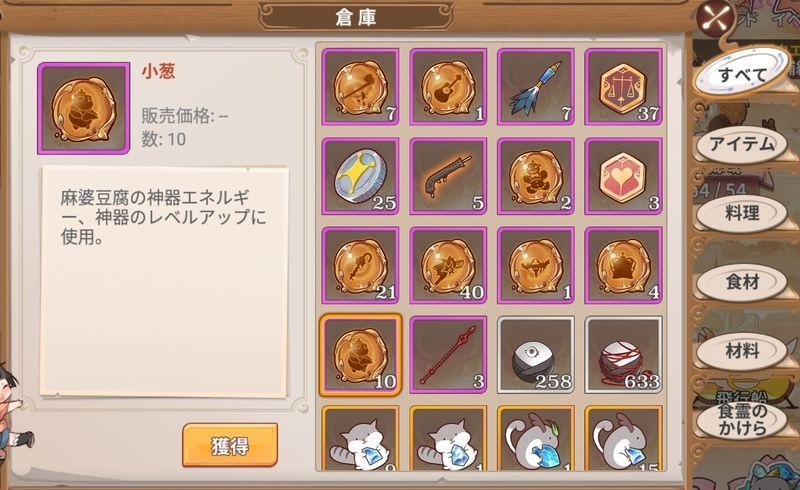Open the 食霊のかけら tab

pos(742,420)
